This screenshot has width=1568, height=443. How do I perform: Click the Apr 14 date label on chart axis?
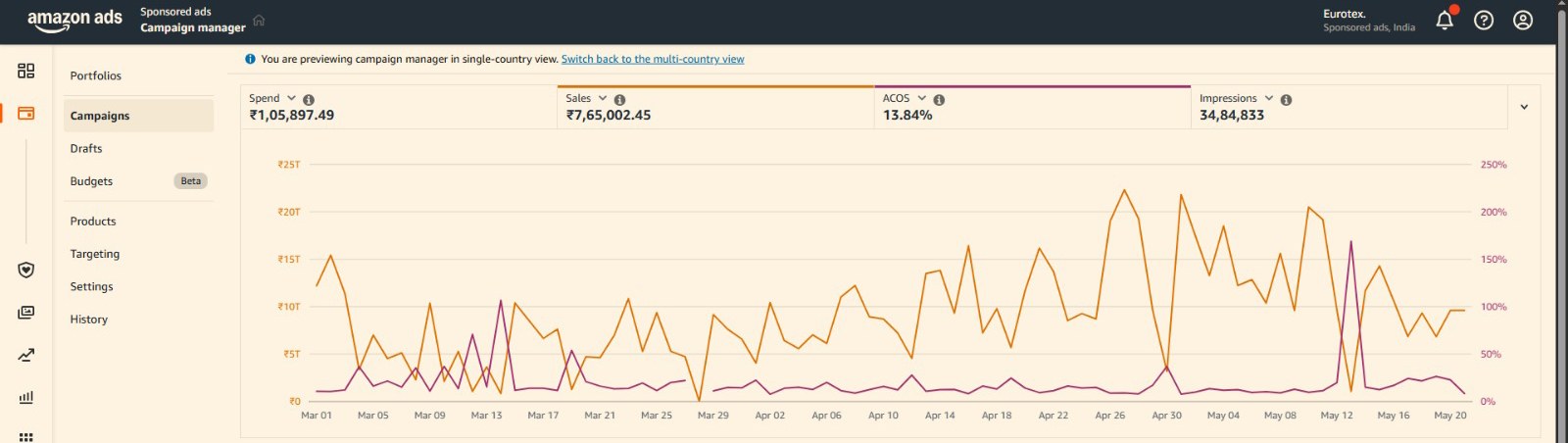[940, 416]
